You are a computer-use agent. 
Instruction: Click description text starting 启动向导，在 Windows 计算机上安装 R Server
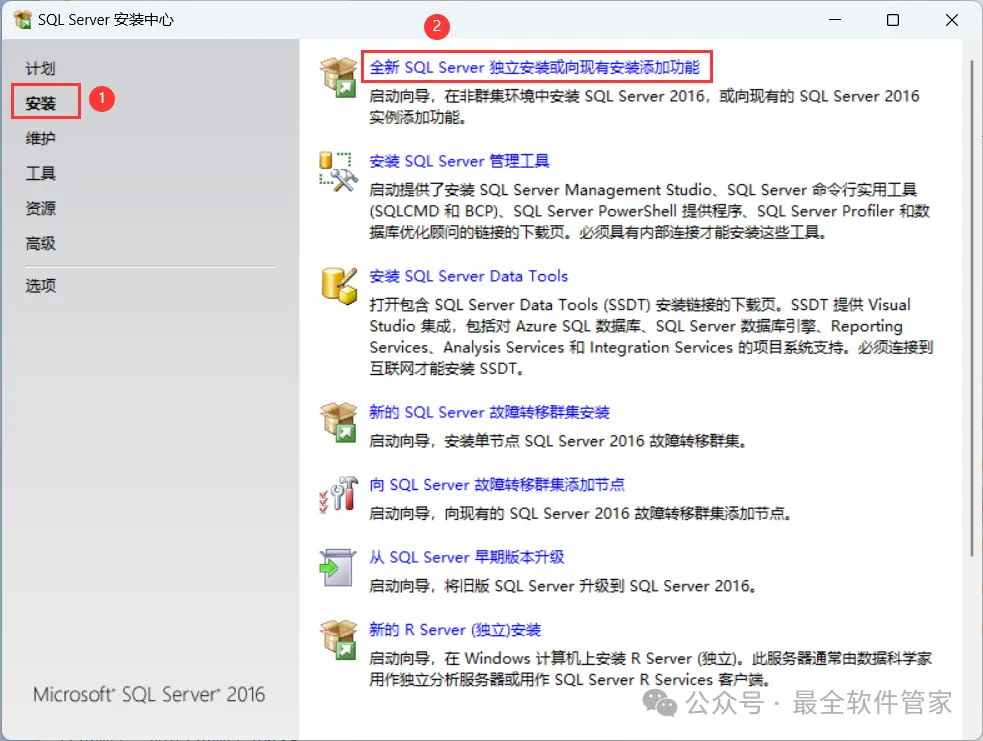click(x=650, y=669)
